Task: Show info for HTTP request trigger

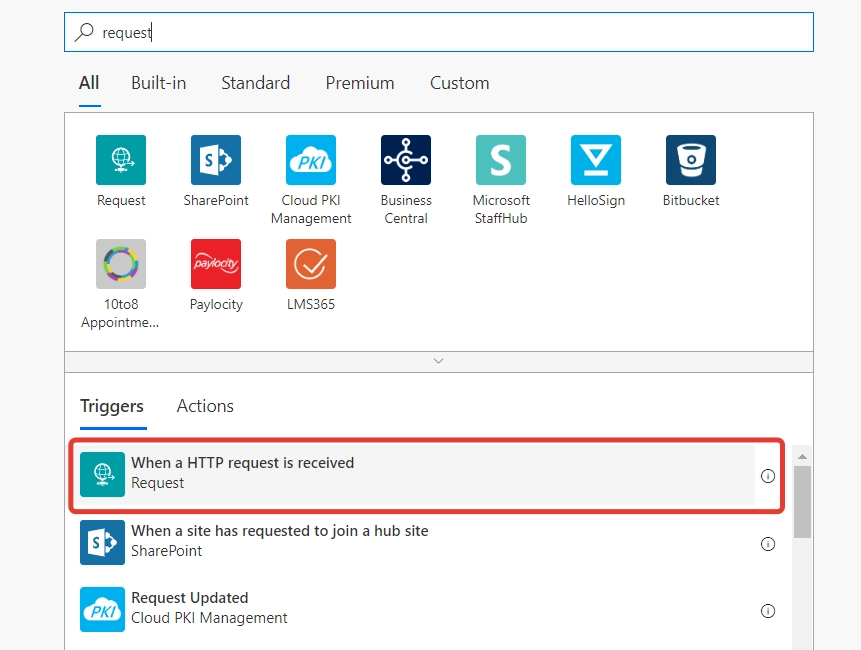Action: pyautogui.click(x=768, y=476)
